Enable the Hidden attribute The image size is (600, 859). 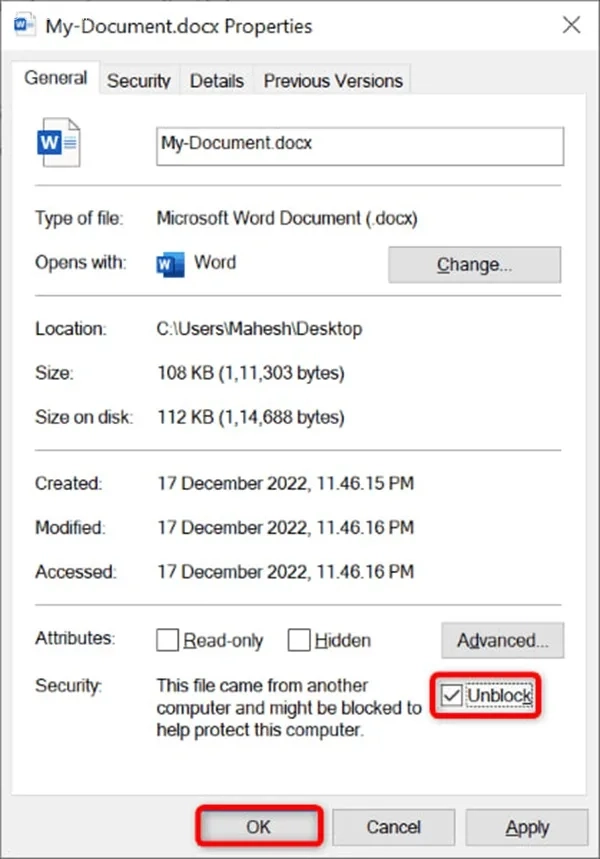(298, 640)
